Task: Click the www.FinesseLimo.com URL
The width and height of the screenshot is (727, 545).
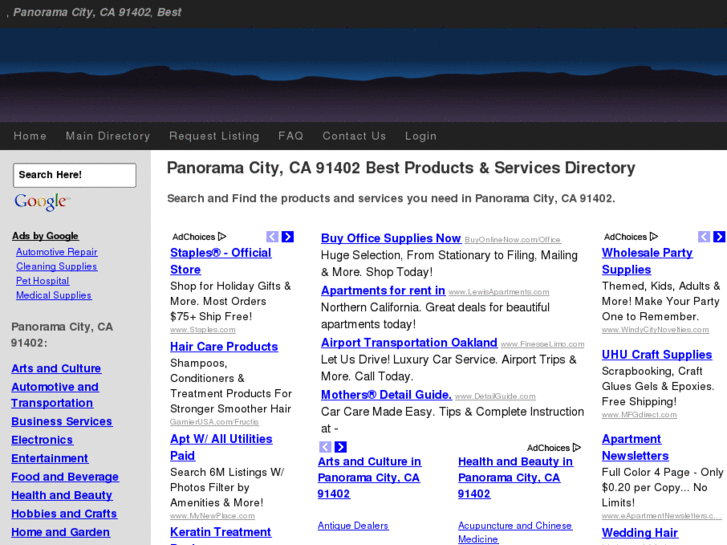Action: point(542,345)
